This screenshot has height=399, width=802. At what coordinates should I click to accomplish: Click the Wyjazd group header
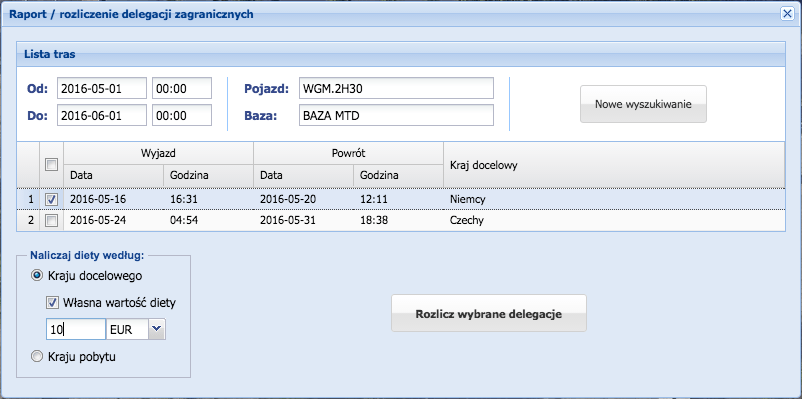[159, 153]
